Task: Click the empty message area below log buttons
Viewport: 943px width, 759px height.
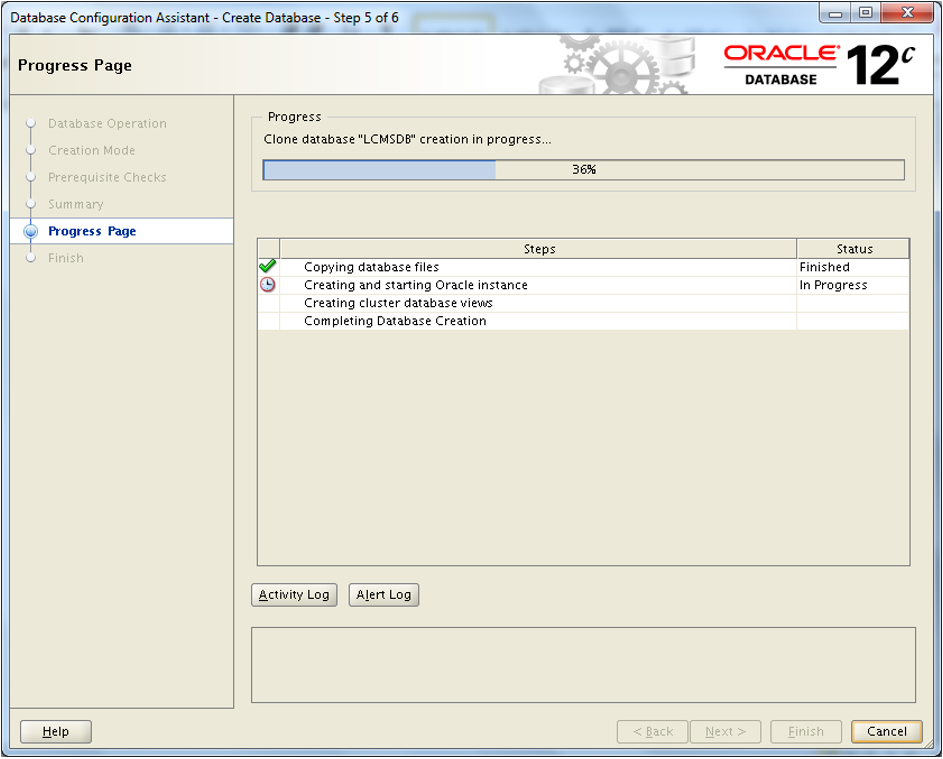Action: [x=583, y=665]
